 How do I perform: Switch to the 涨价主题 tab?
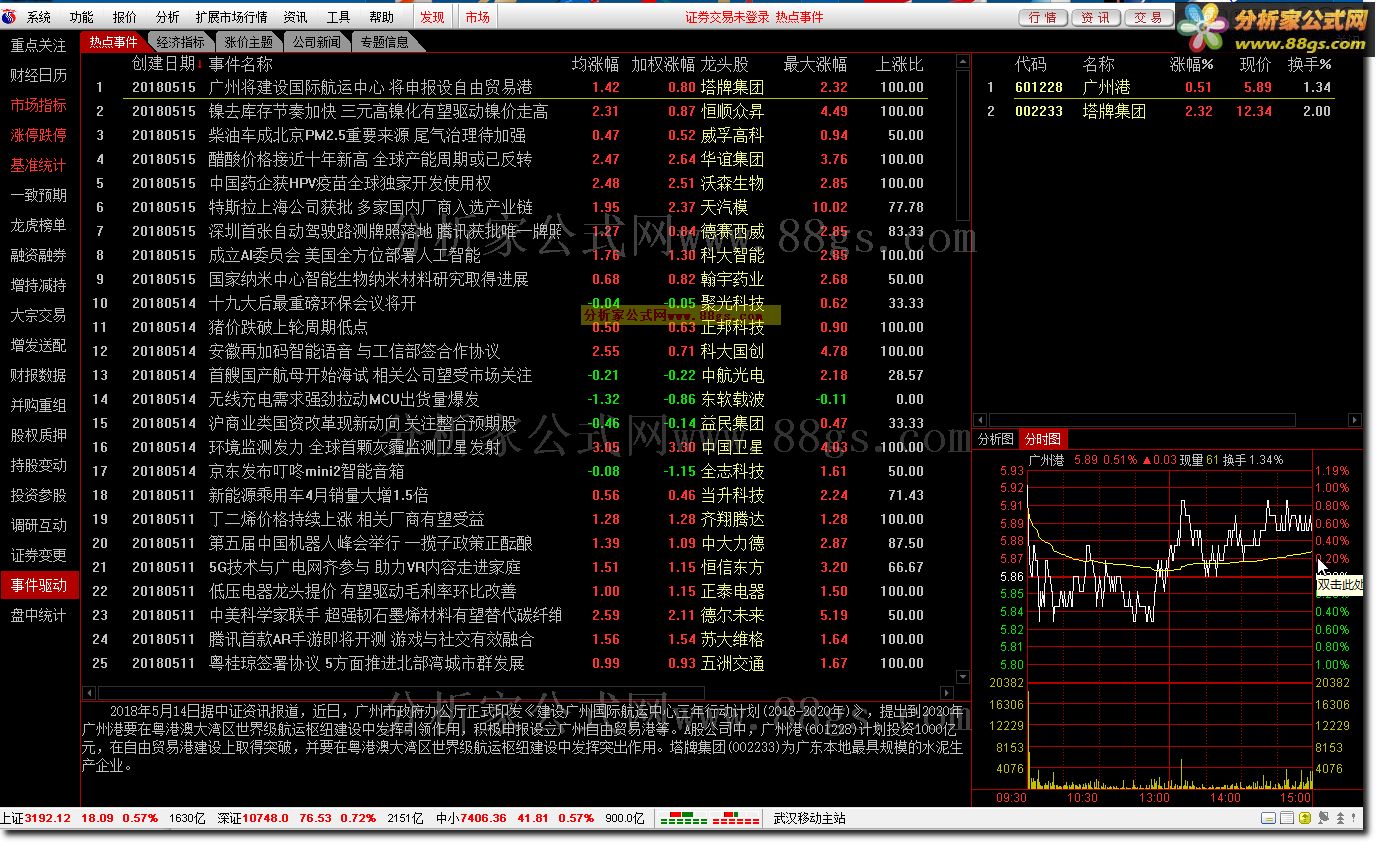click(x=249, y=42)
